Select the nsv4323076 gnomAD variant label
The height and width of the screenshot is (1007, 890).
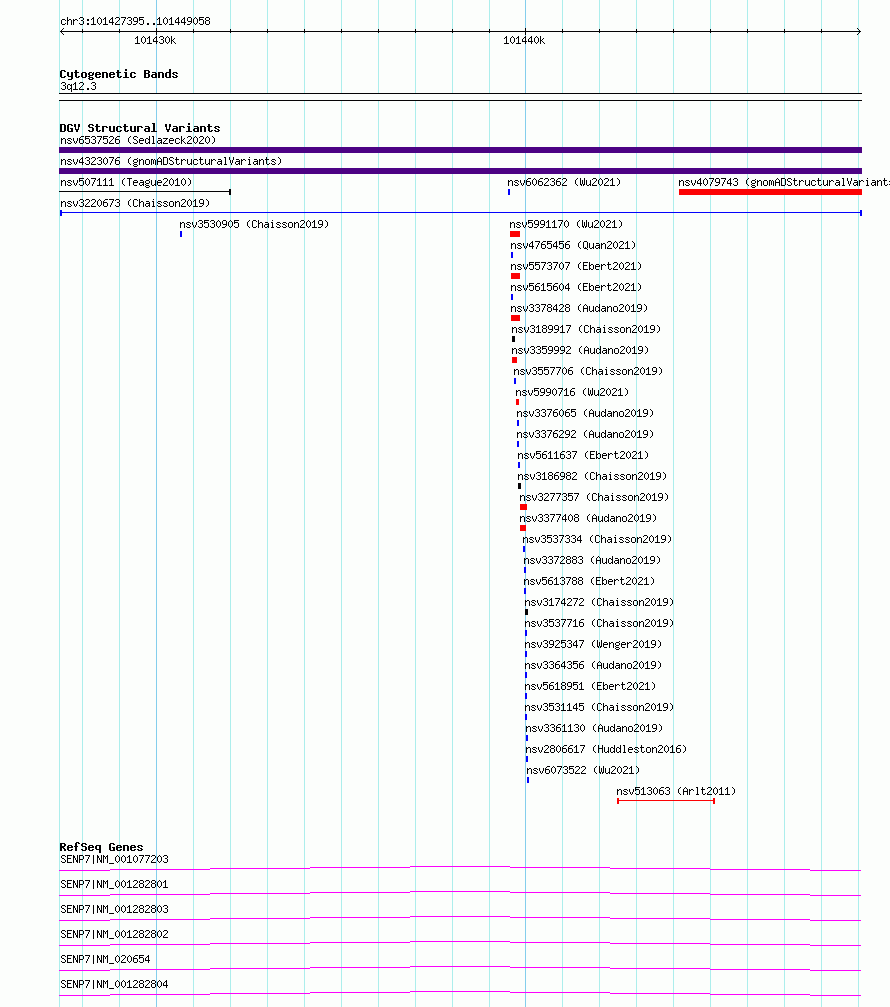[171, 162]
